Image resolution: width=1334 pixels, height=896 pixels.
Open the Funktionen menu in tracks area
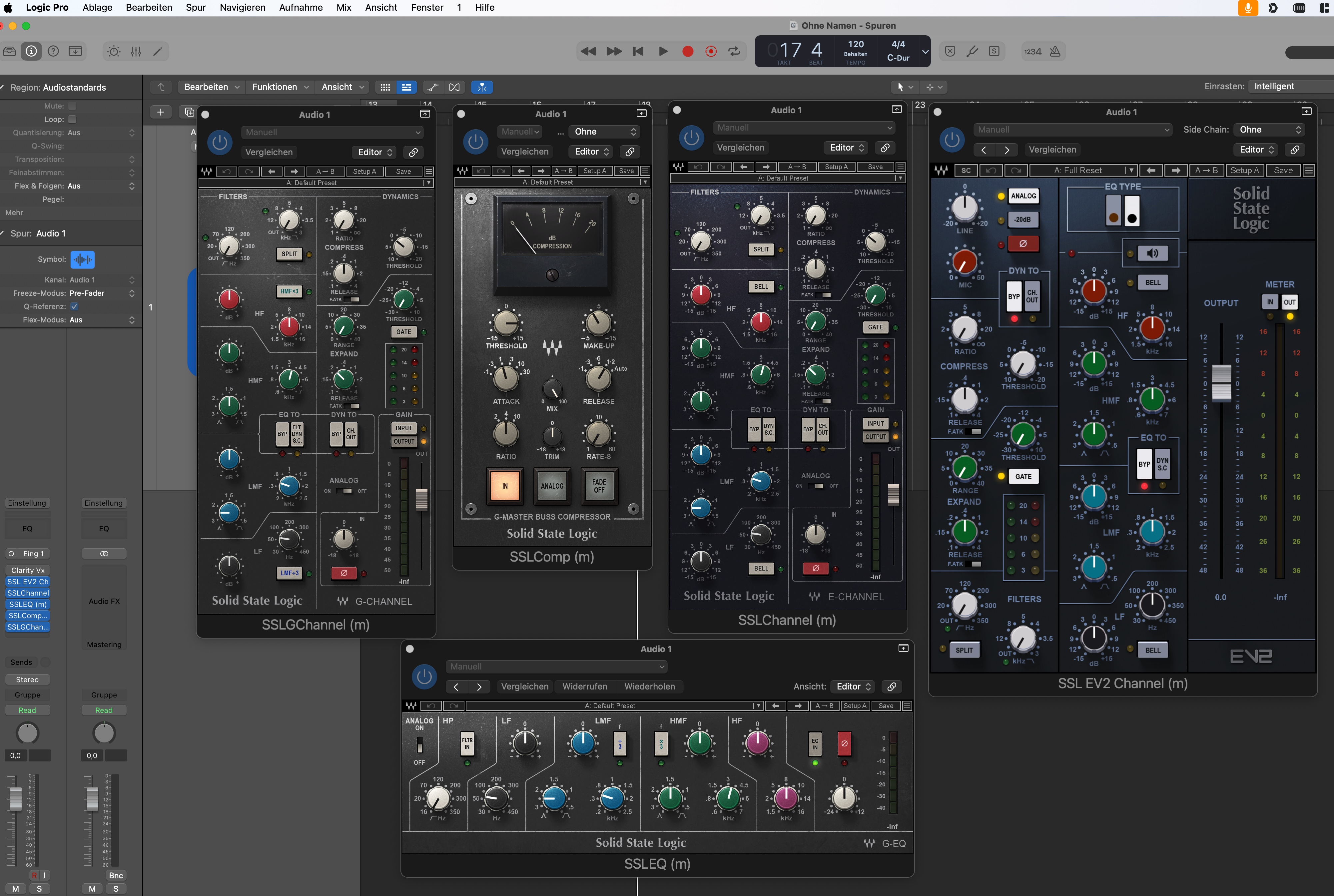pos(280,87)
